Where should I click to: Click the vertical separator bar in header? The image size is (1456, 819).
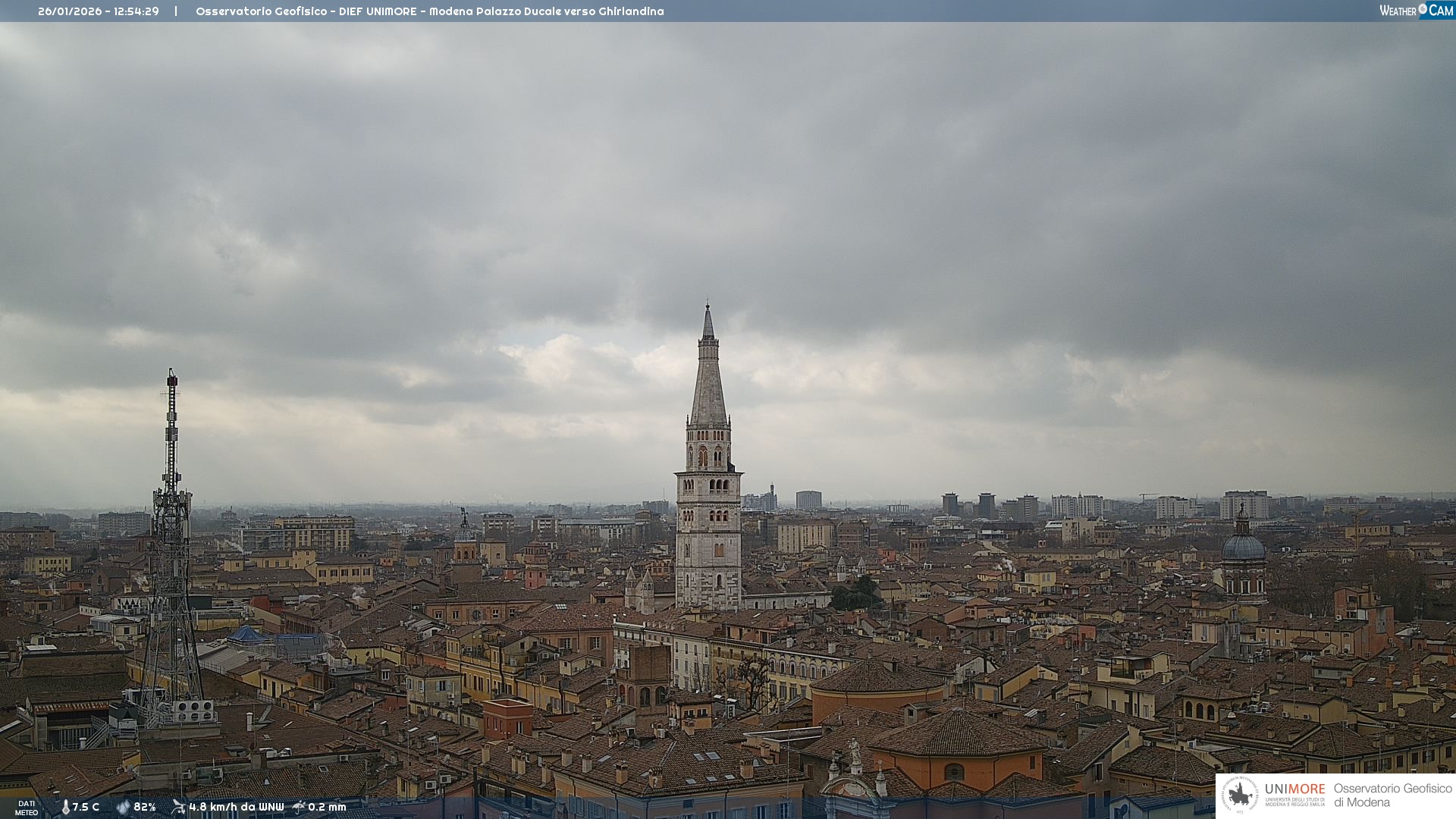(x=176, y=11)
